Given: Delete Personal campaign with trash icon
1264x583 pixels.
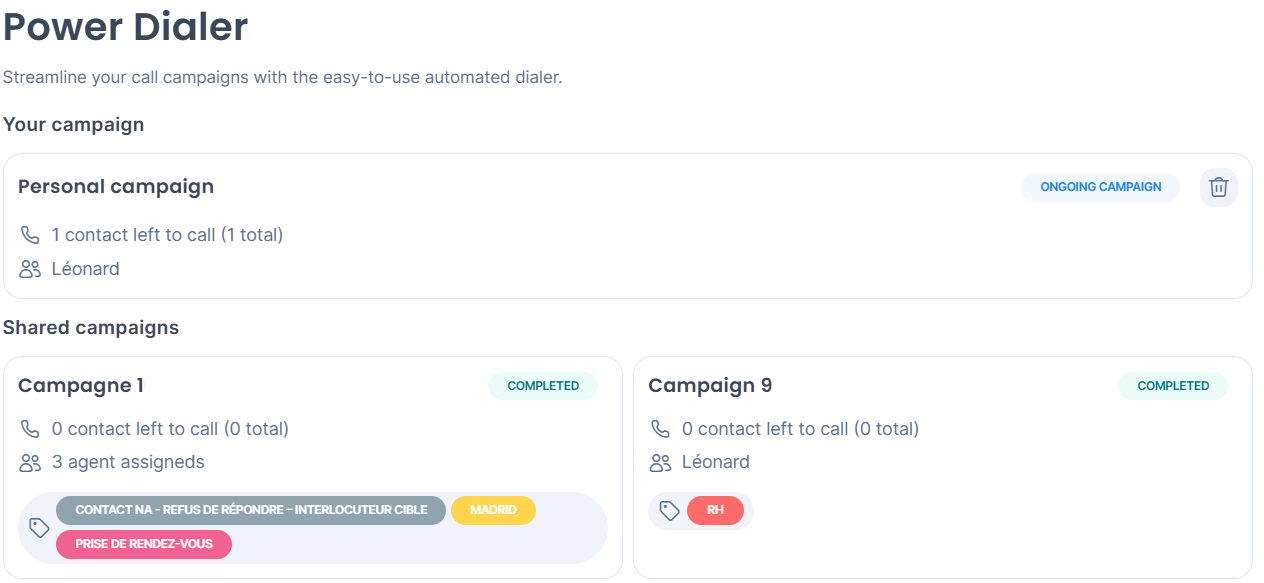Looking at the screenshot, I should (x=1218, y=187).
